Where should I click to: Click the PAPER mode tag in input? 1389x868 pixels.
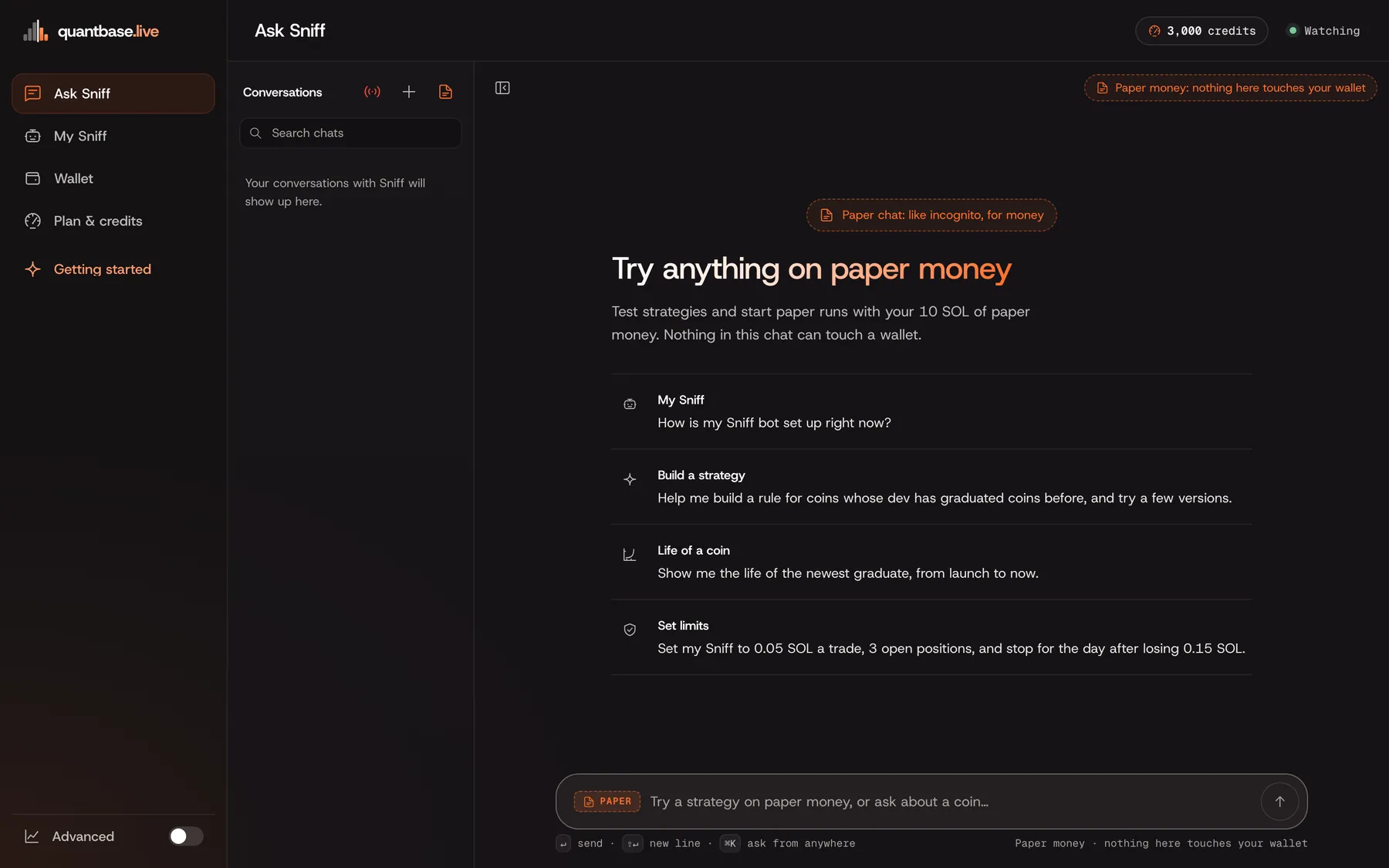click(x=607, y=802)
